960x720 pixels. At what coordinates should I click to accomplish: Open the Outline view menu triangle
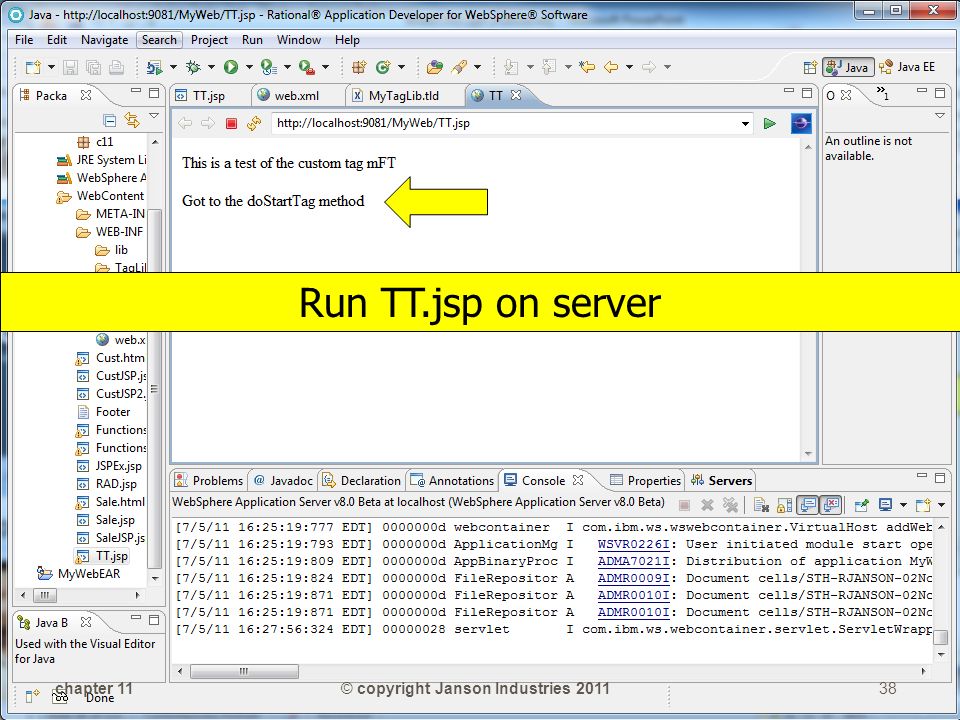click(x=940, y=116)
